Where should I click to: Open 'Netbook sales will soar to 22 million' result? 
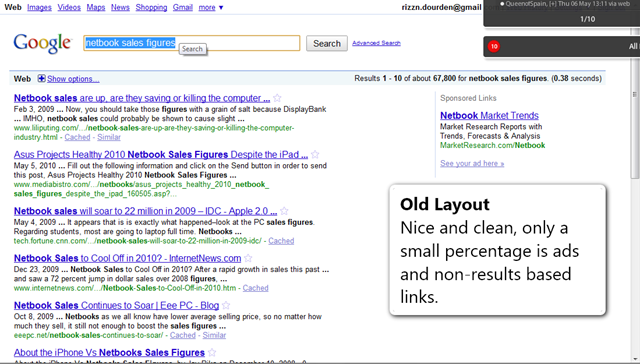[x=145, y=211]
